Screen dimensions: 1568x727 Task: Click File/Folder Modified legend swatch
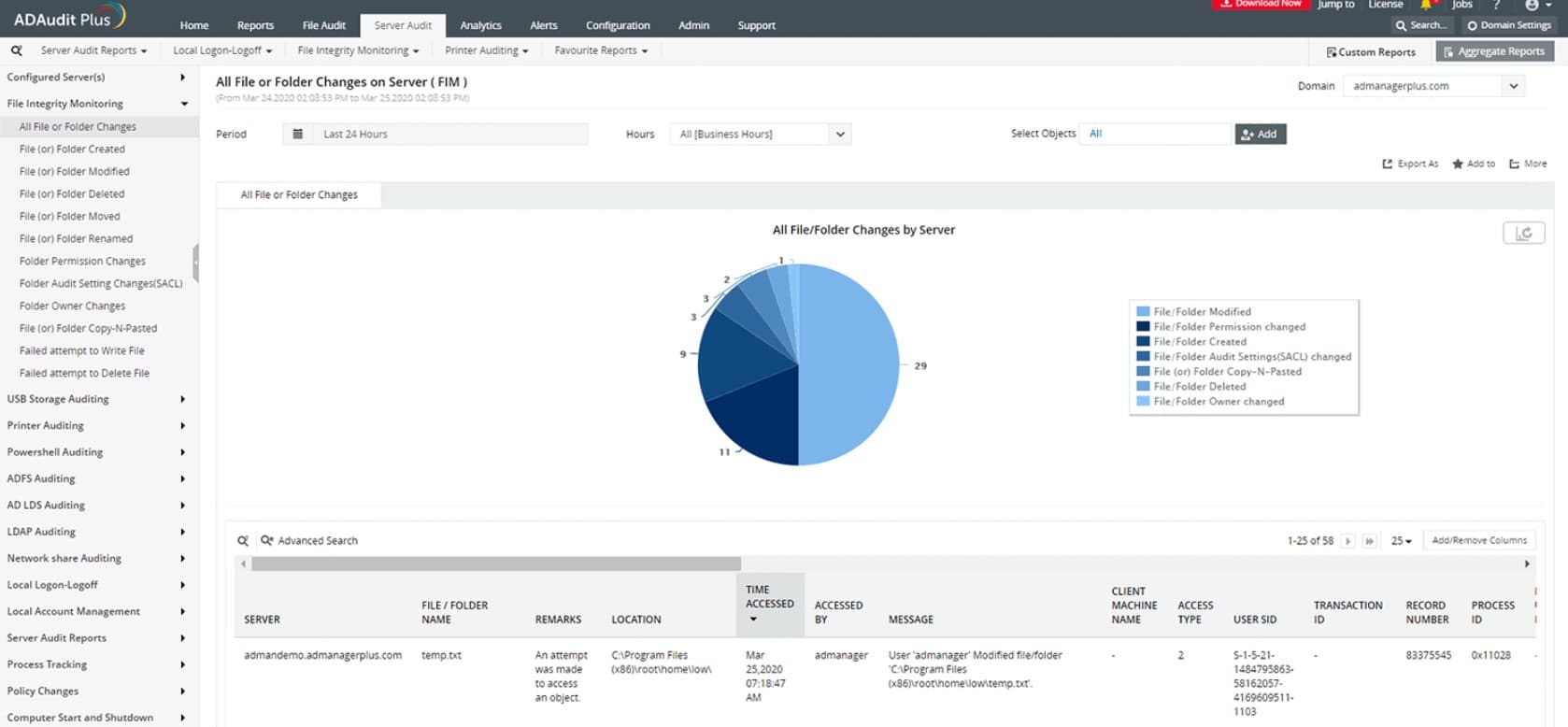click(1143, 311)
